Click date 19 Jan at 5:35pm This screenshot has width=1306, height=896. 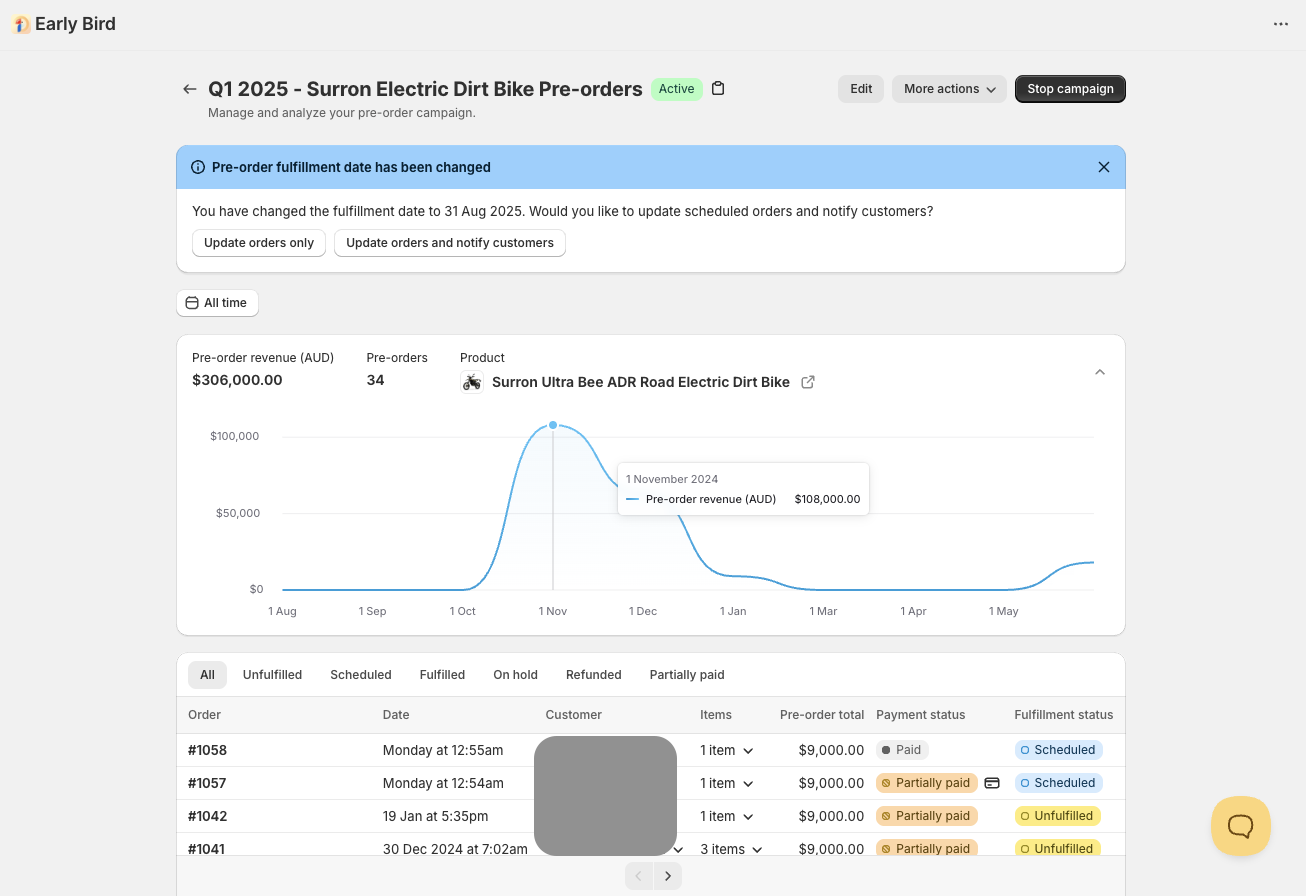click(x=435, y=816)
